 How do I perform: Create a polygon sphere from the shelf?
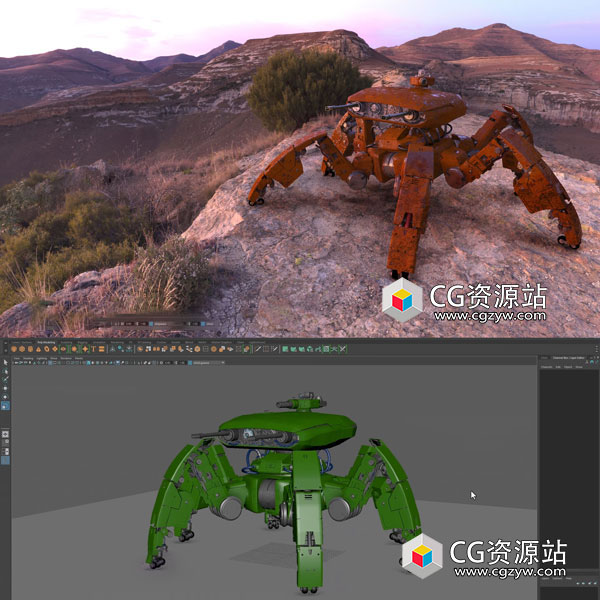14,349
